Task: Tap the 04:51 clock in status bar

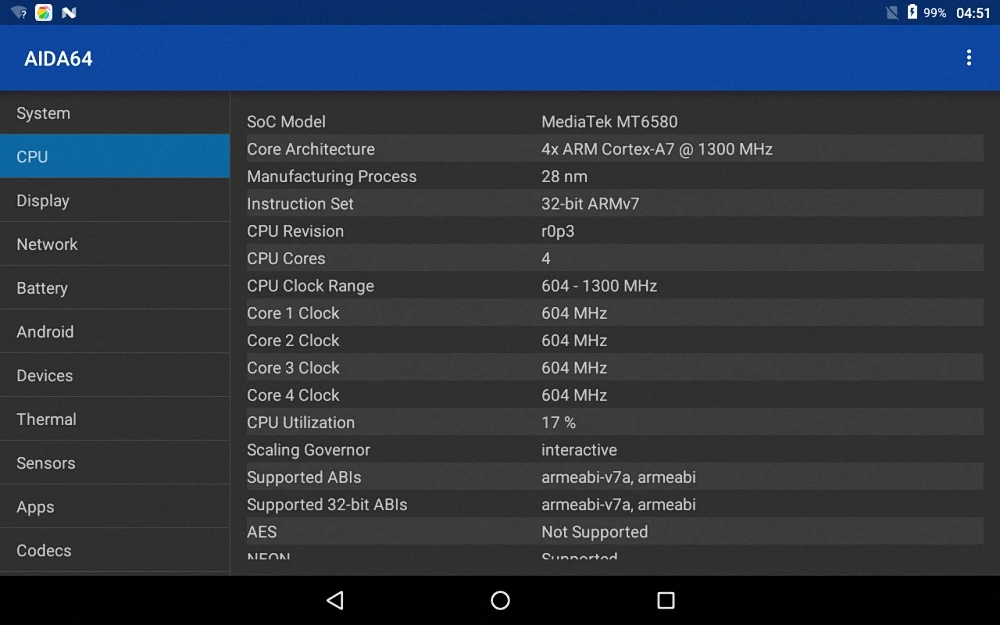Action: pyautogui.click(x=973, y=13)
